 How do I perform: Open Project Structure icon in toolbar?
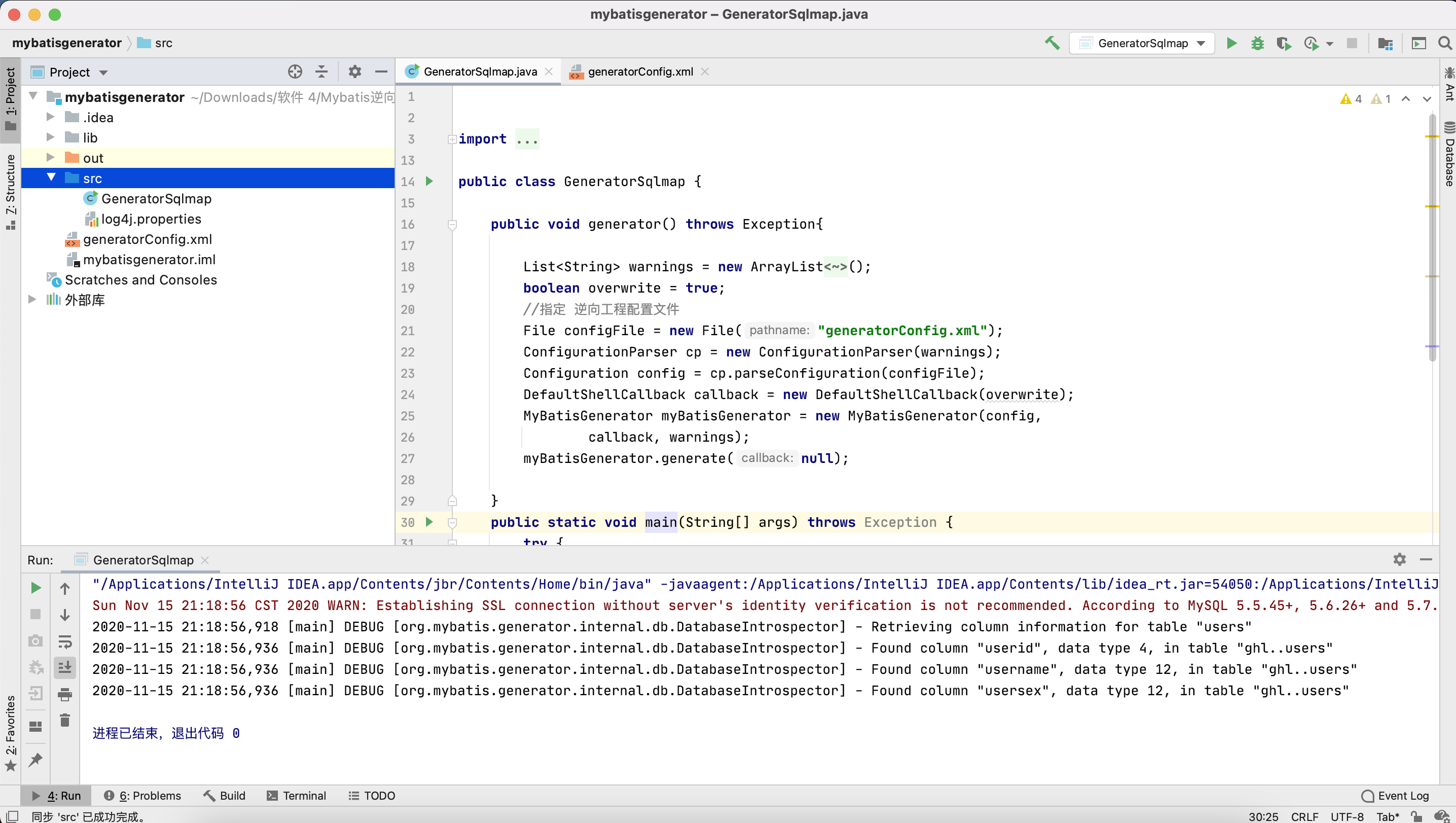click(1385, 44)
